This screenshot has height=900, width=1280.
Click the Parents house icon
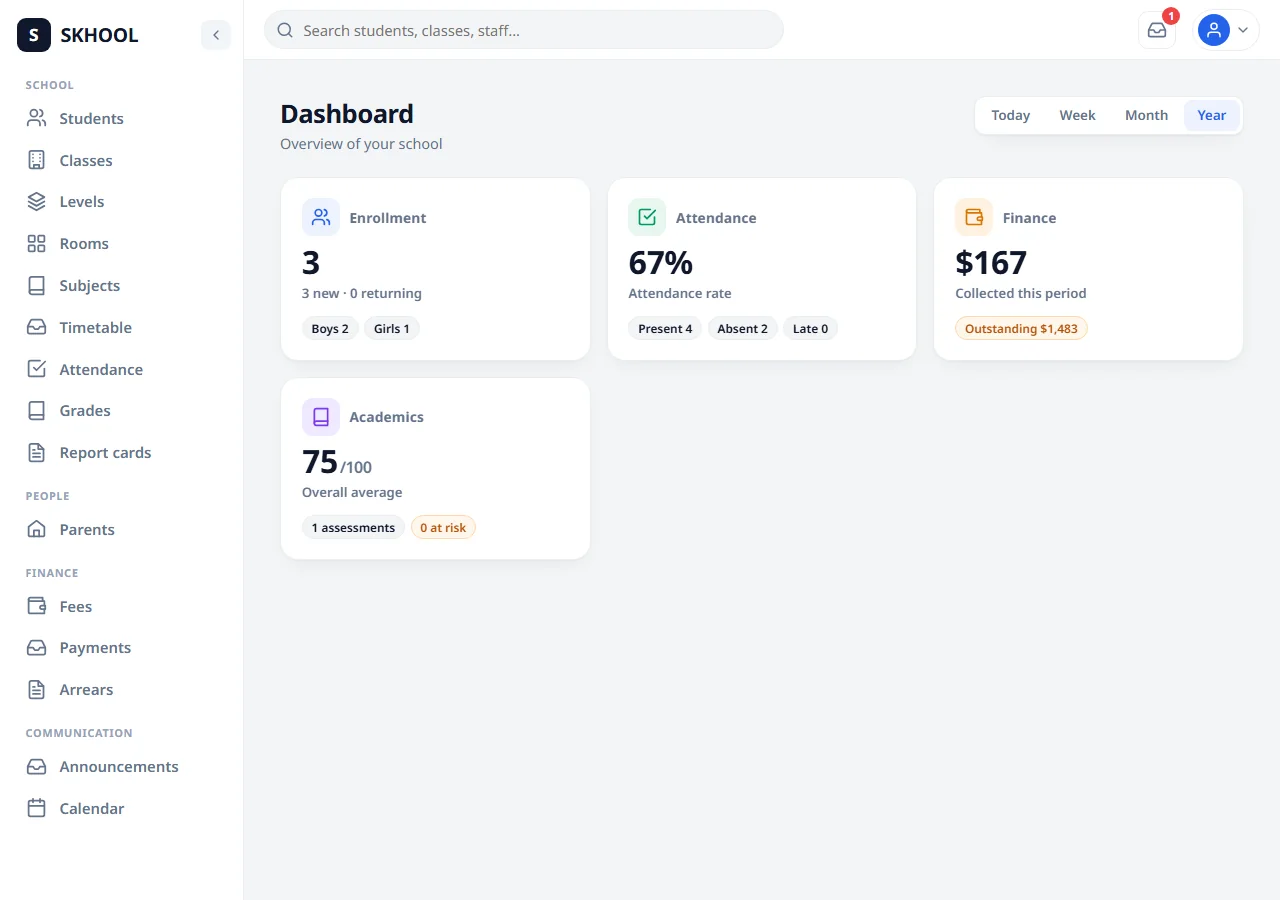click(x=37, y=529)
